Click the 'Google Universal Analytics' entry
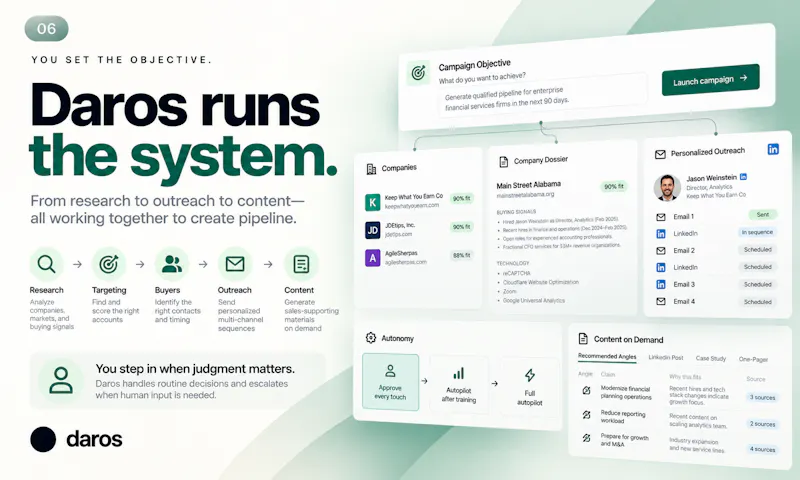This screenshot has width=800, height=480. click(534, 300)
